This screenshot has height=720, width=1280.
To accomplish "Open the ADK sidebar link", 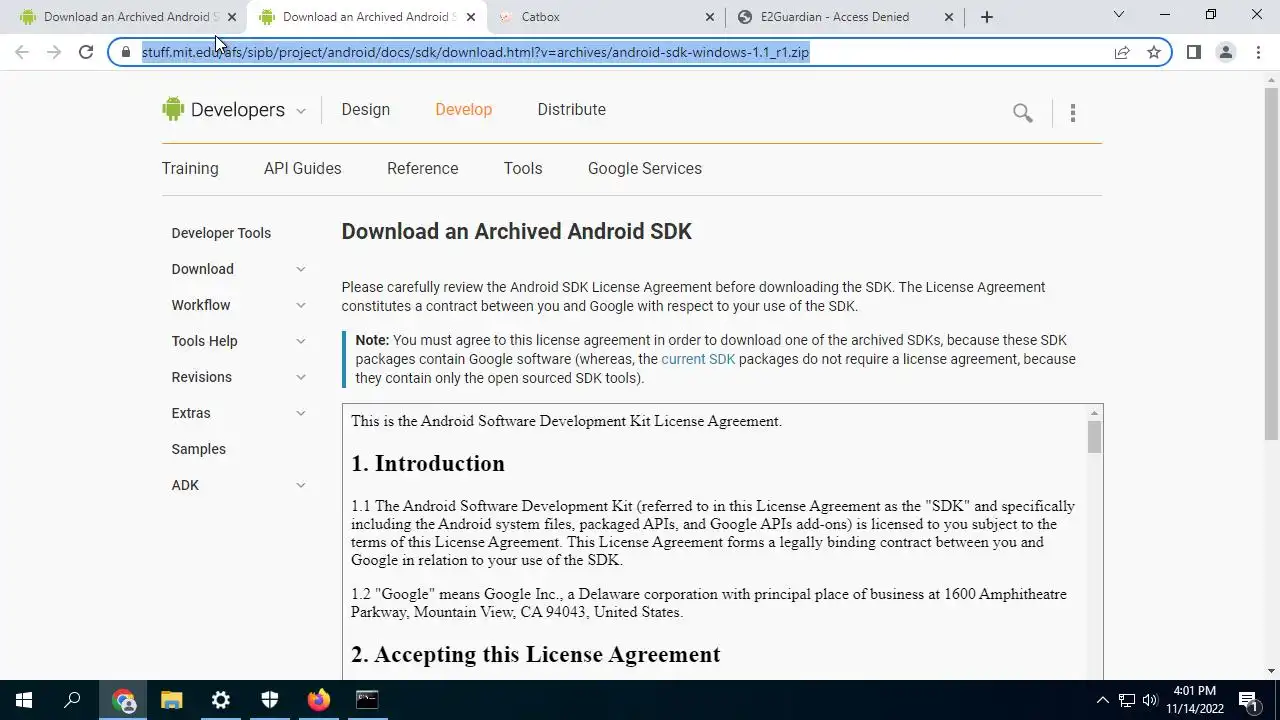I will (x=185, y=485).
